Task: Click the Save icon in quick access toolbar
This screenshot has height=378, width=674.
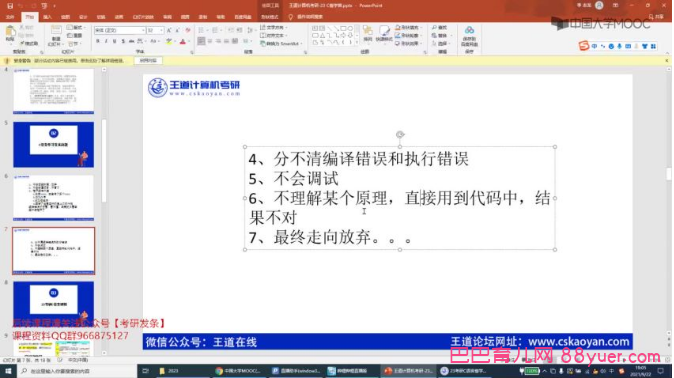Action: 10,6
